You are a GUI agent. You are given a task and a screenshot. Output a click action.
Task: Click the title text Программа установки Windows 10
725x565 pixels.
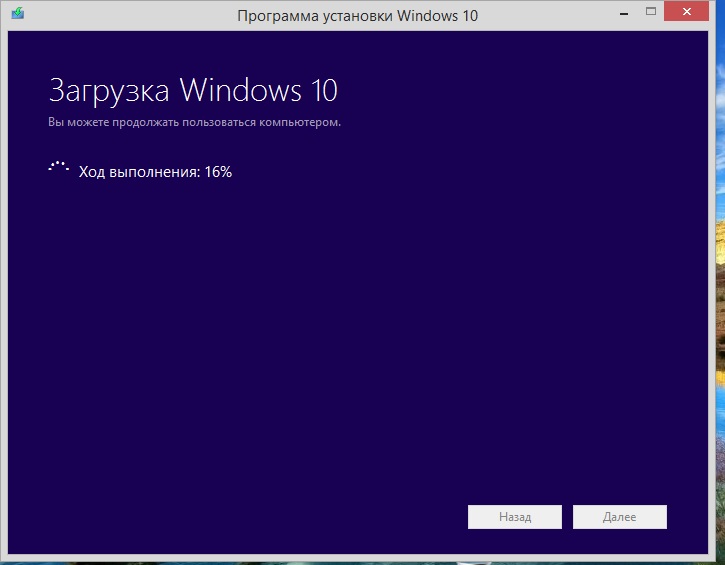tap(345, 16)
